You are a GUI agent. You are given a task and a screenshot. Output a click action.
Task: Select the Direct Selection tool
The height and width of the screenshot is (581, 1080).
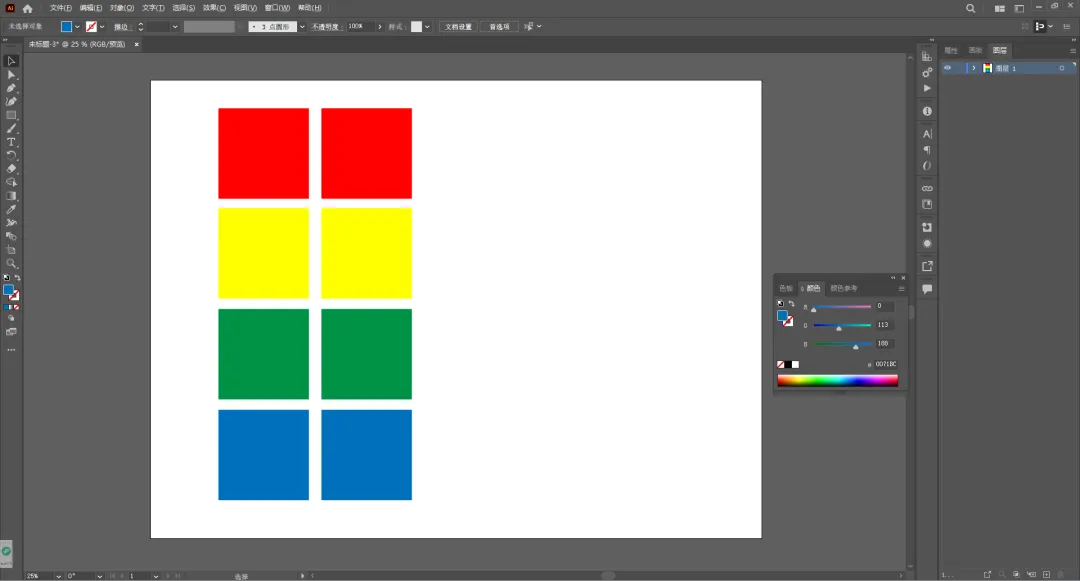coord(11,74)
